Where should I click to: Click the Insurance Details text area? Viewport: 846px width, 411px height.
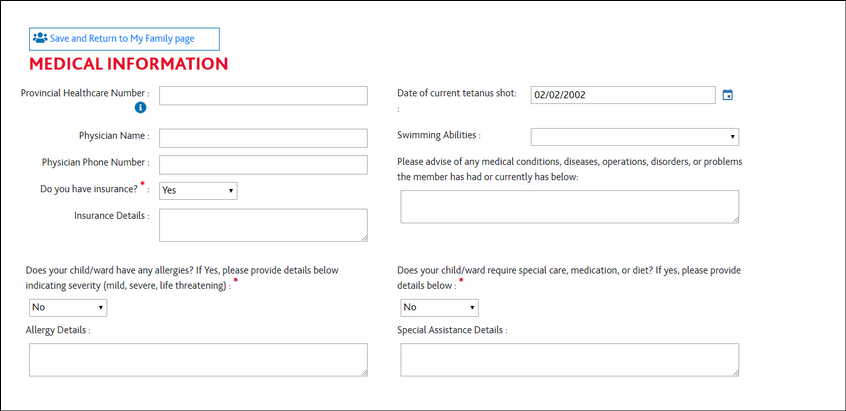click(x=263, y=225)
